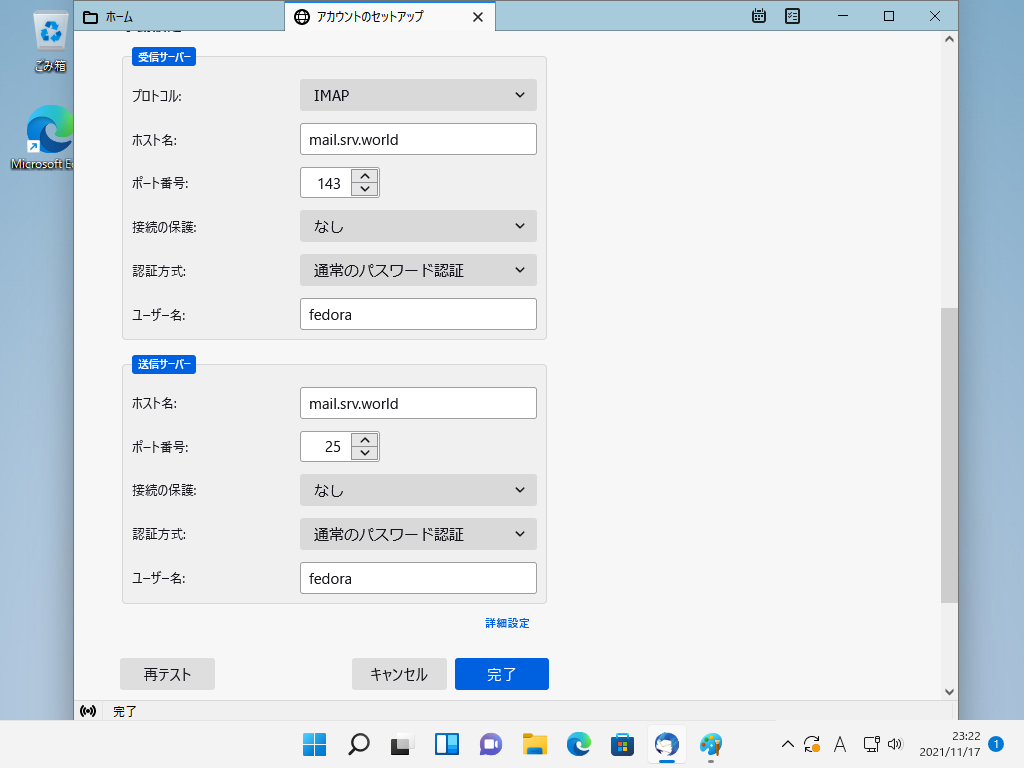Select the アカウントのセットアップ tab

coord(382,17)
